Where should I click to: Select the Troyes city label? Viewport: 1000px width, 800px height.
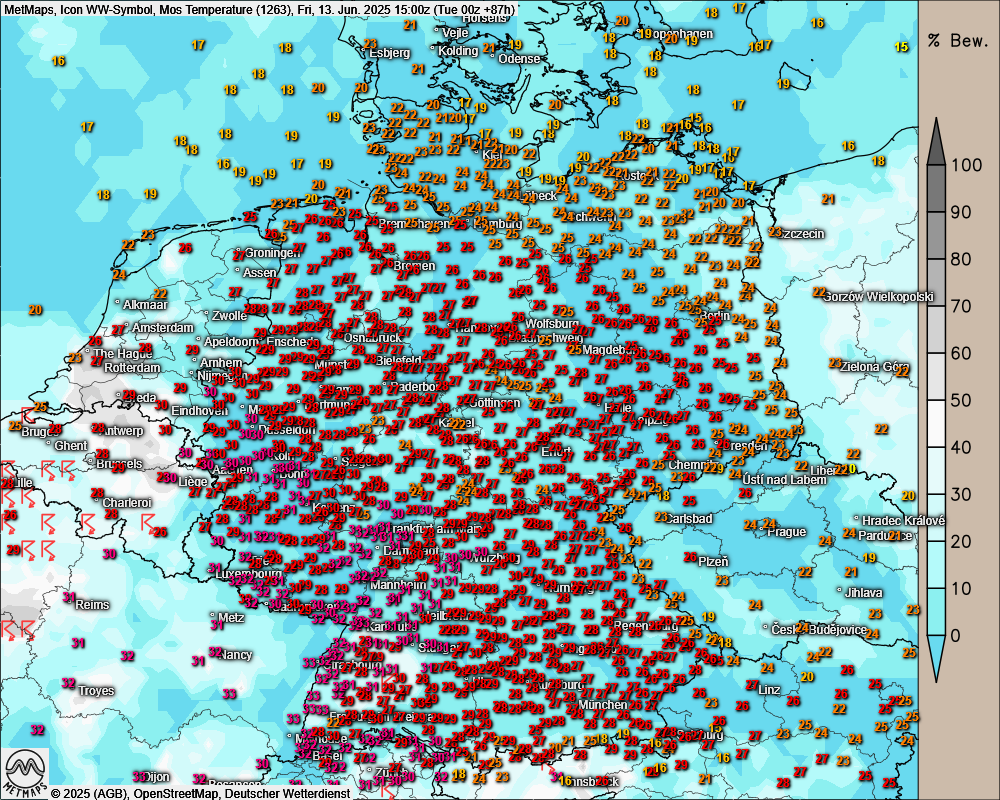pos(96,691)
